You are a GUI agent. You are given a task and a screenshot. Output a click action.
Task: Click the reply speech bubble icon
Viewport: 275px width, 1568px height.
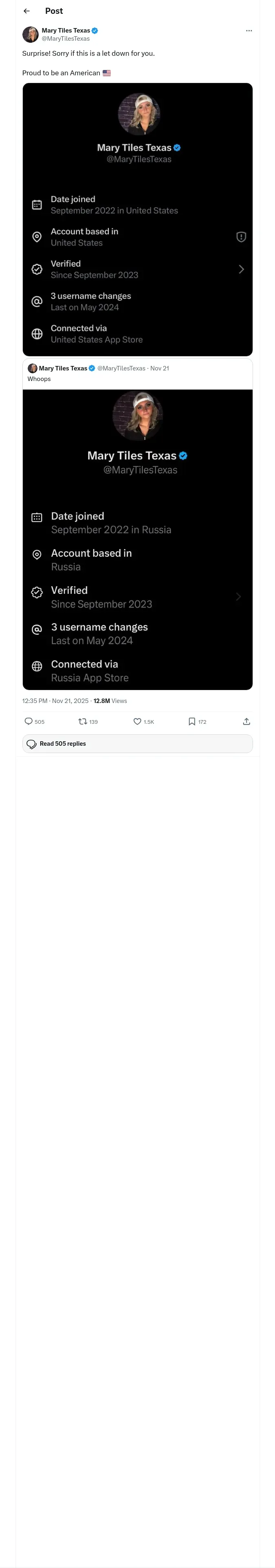(29, 721)
